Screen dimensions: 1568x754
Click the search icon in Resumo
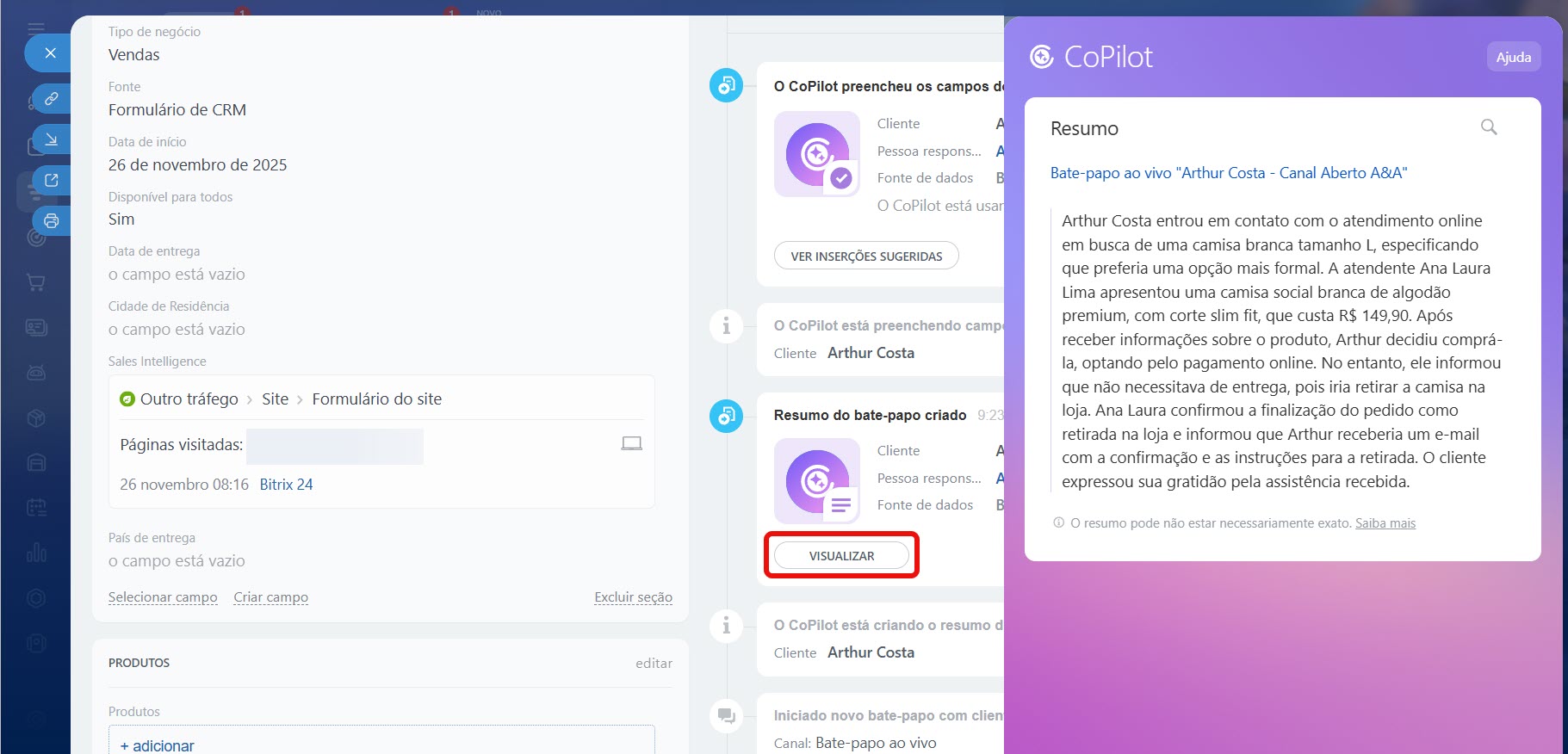click(1488, 127)
